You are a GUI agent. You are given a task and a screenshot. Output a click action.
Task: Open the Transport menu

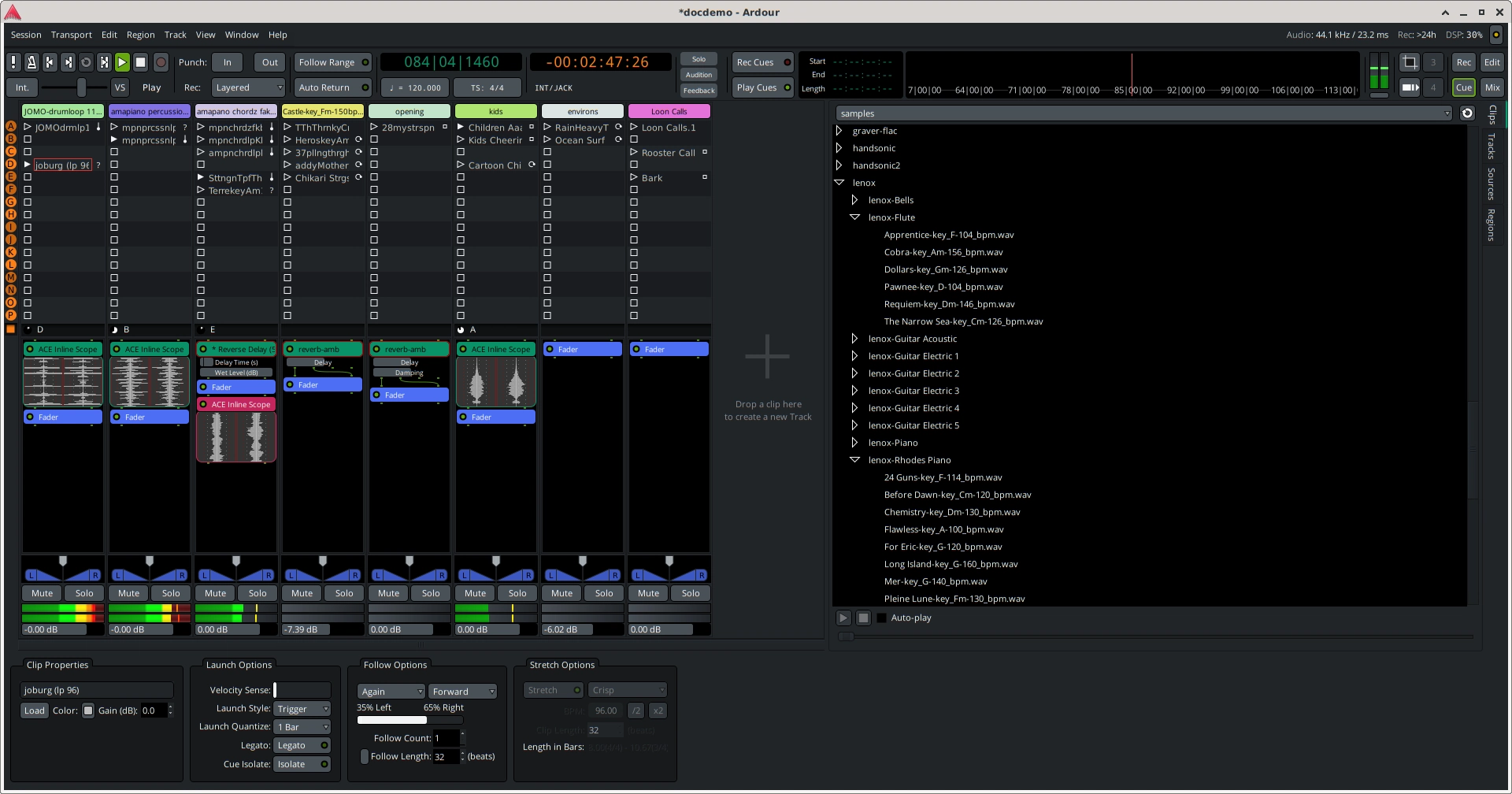(x=71, y=35)
